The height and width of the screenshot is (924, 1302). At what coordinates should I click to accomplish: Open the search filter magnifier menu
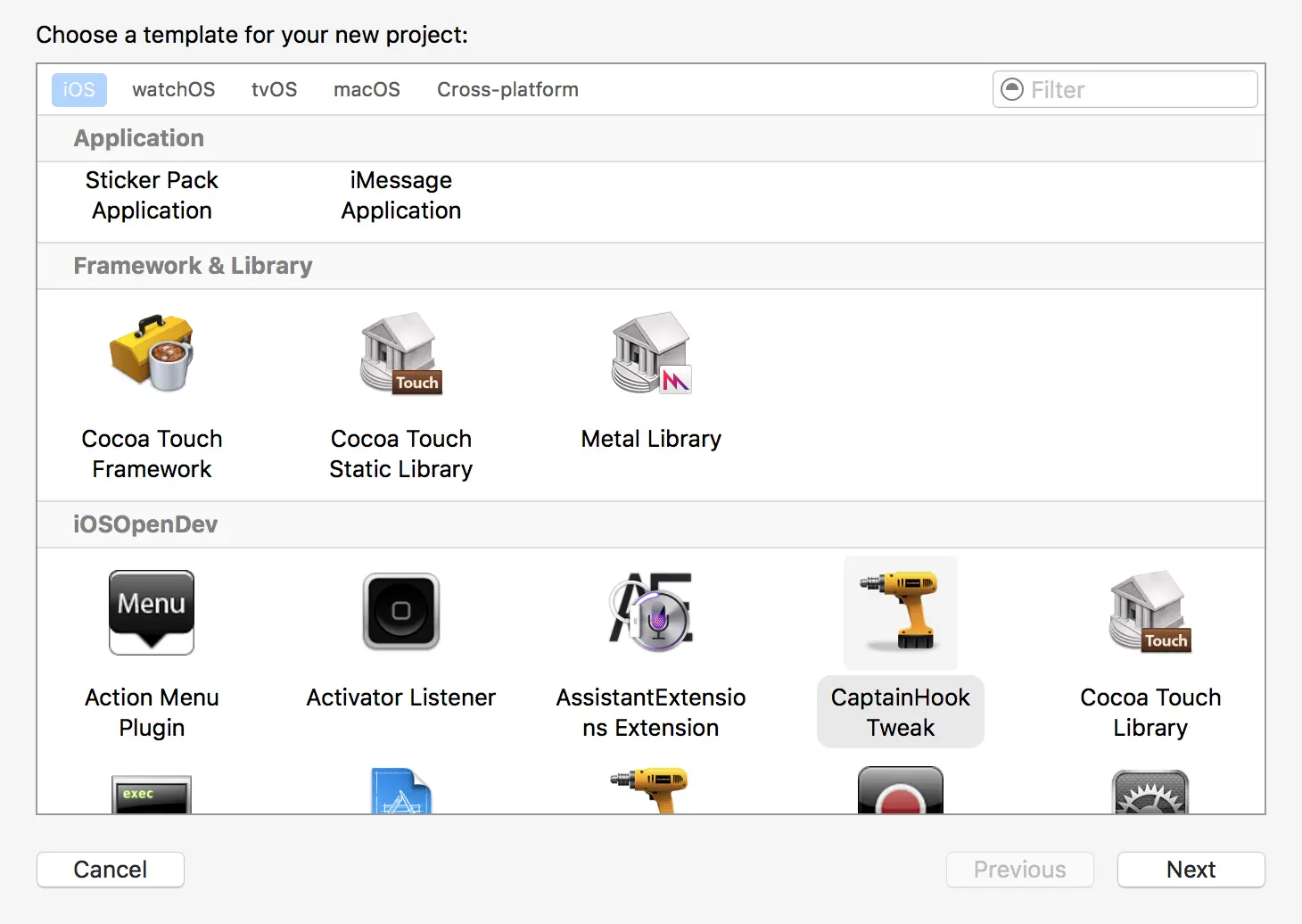tap(1011, 89)
